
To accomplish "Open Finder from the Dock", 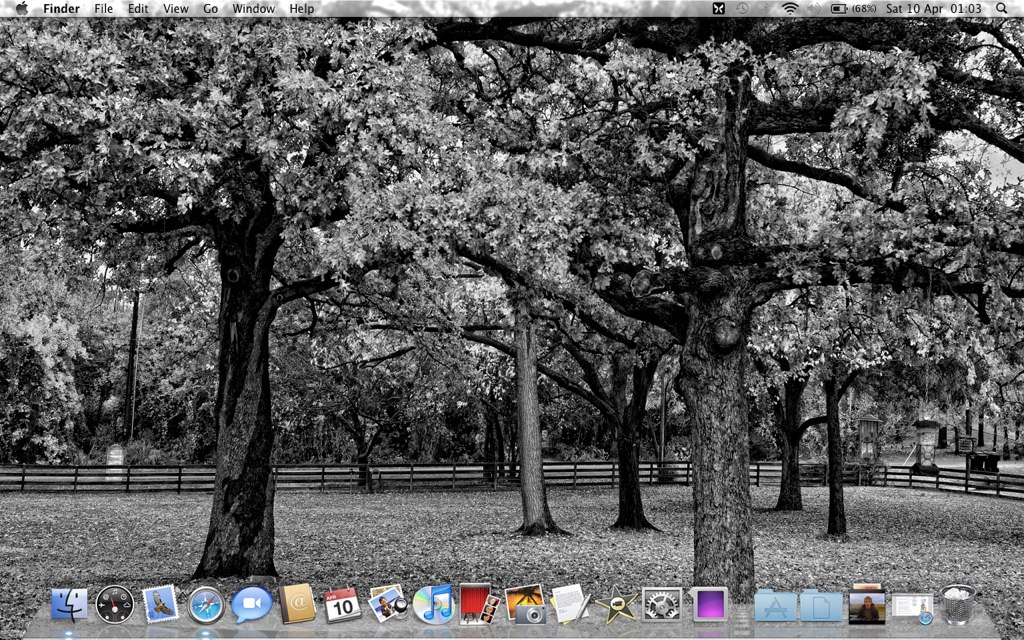I will pyautogui.click(x=69, y=604).
